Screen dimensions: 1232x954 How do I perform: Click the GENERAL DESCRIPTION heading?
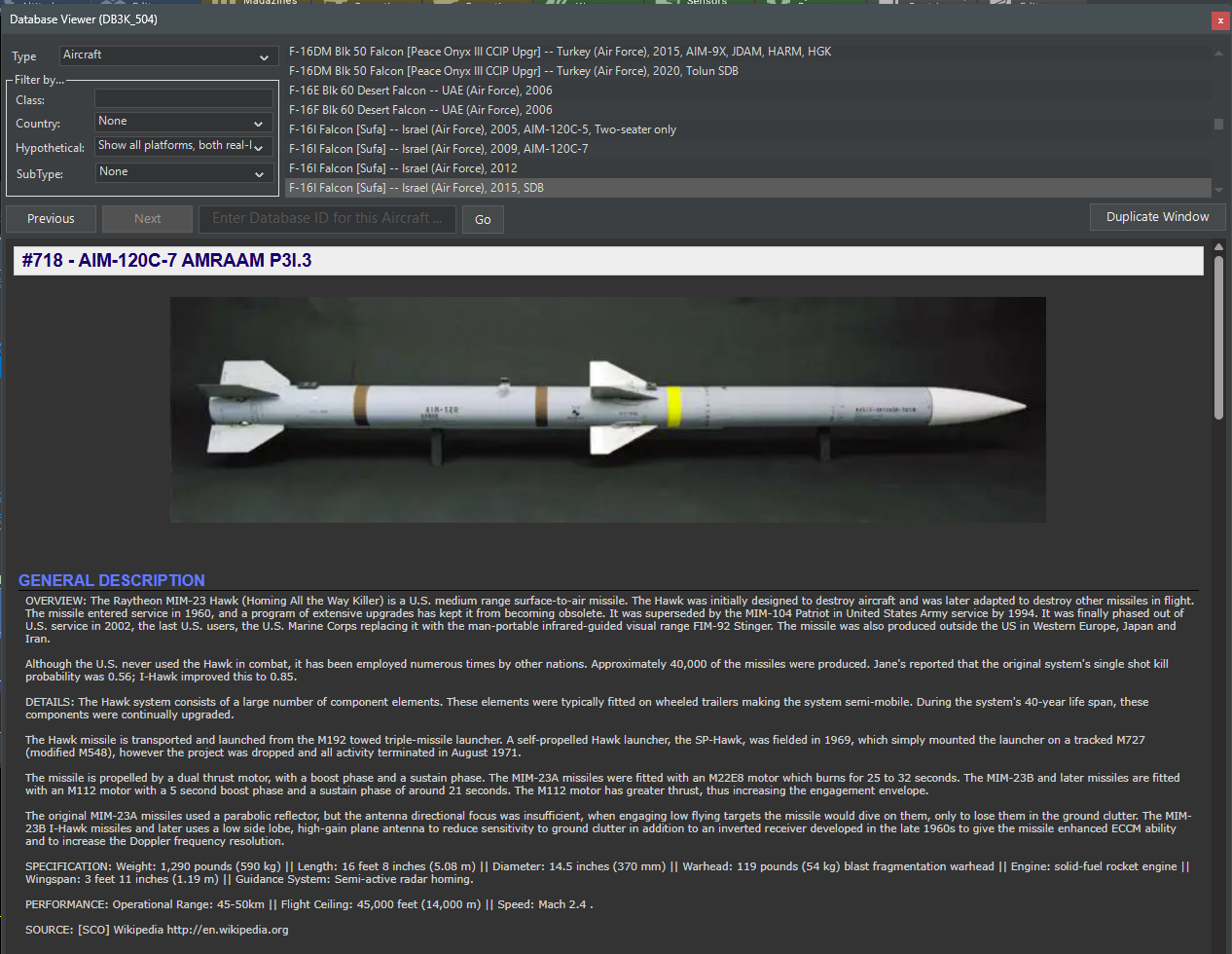pos(112,580)
